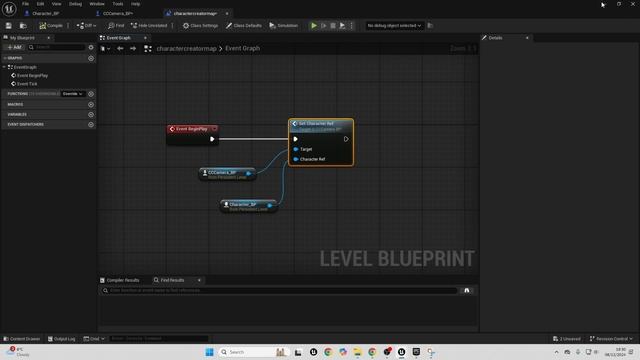
Task: Open My Blueprint settings gear
Action: pyautogui.click(x=91, y=47)
